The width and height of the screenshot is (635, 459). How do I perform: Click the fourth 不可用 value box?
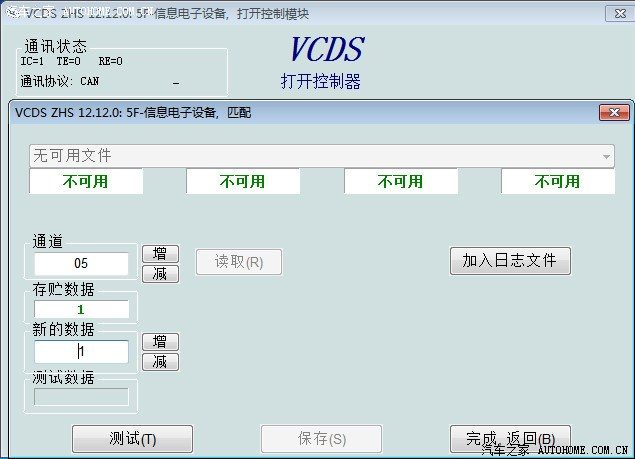pos(558,181)
